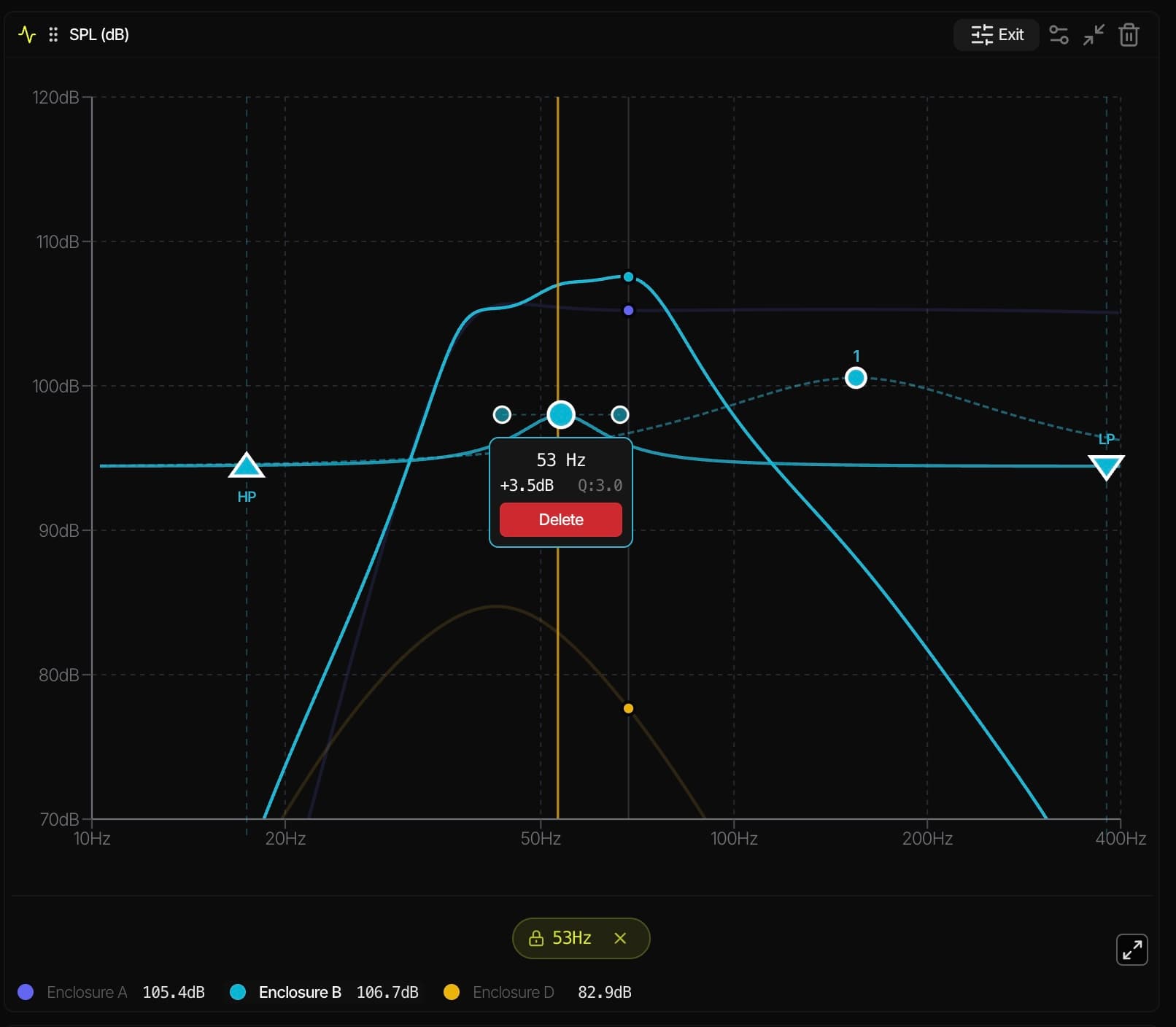Image resolution: width=1176 pixels, height=1027 pixels.
Task: Select the LP low-pass filter marker
Action: tap(1106, 466)
